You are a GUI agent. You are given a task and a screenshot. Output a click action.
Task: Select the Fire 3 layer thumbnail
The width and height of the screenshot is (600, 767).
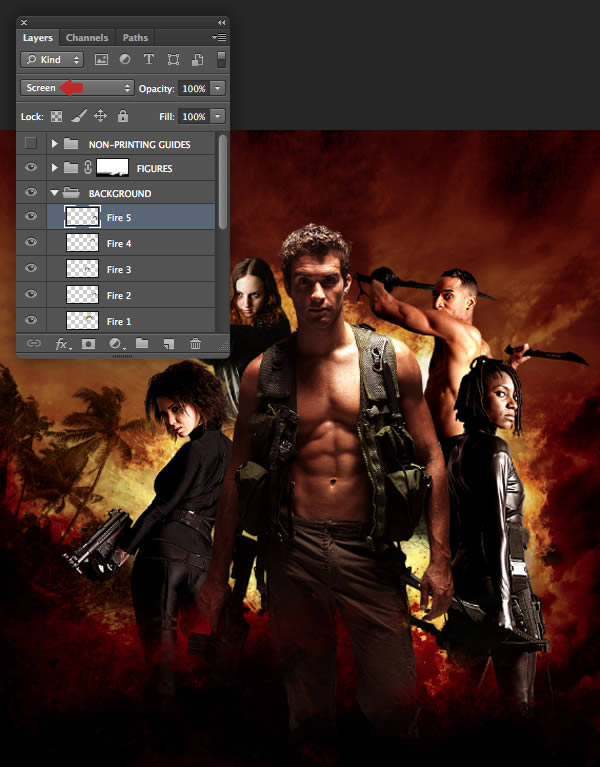[82, 269]
